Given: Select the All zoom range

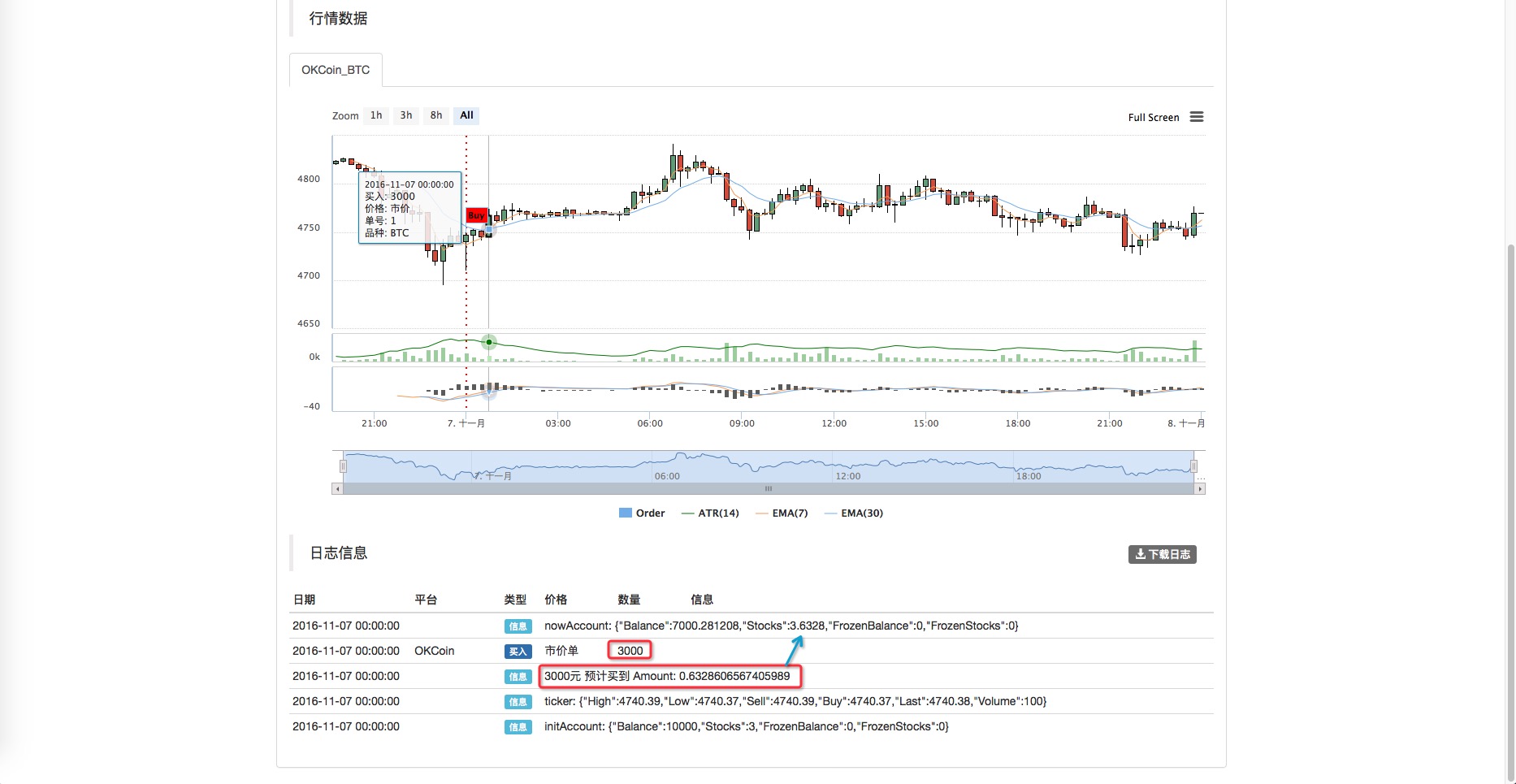Looking at the screenshot, I should pos(466,115).
